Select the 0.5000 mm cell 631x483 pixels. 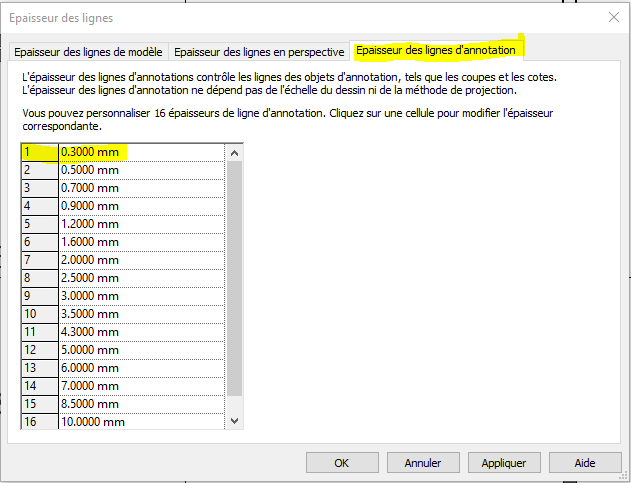tap(140, 170)
